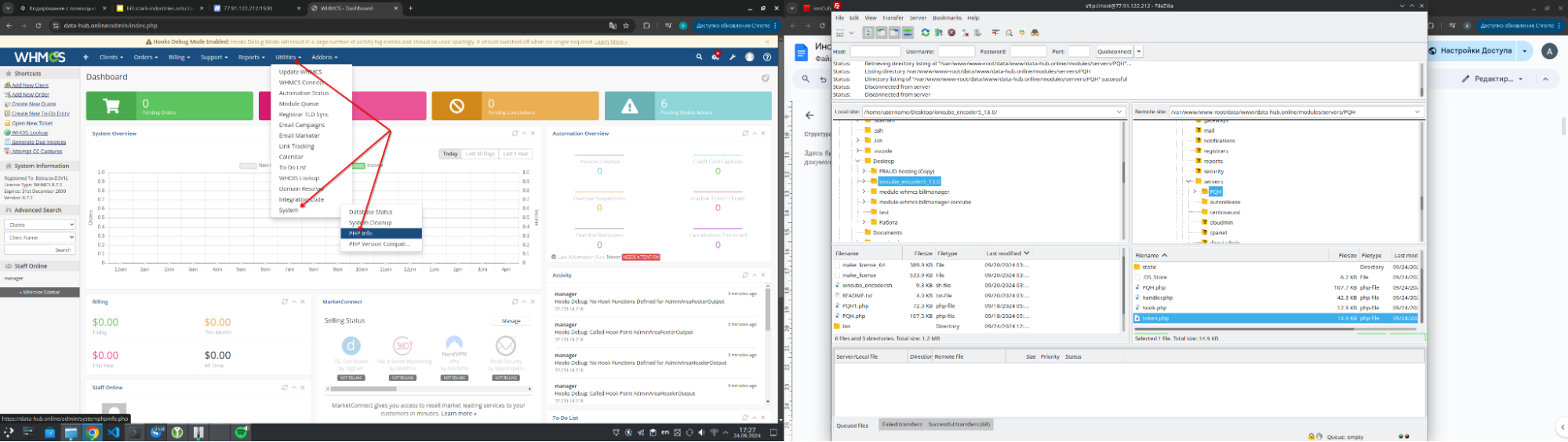The image size is (1568, 442).
Task: Focus the Host input field
Action: [875, 52]
